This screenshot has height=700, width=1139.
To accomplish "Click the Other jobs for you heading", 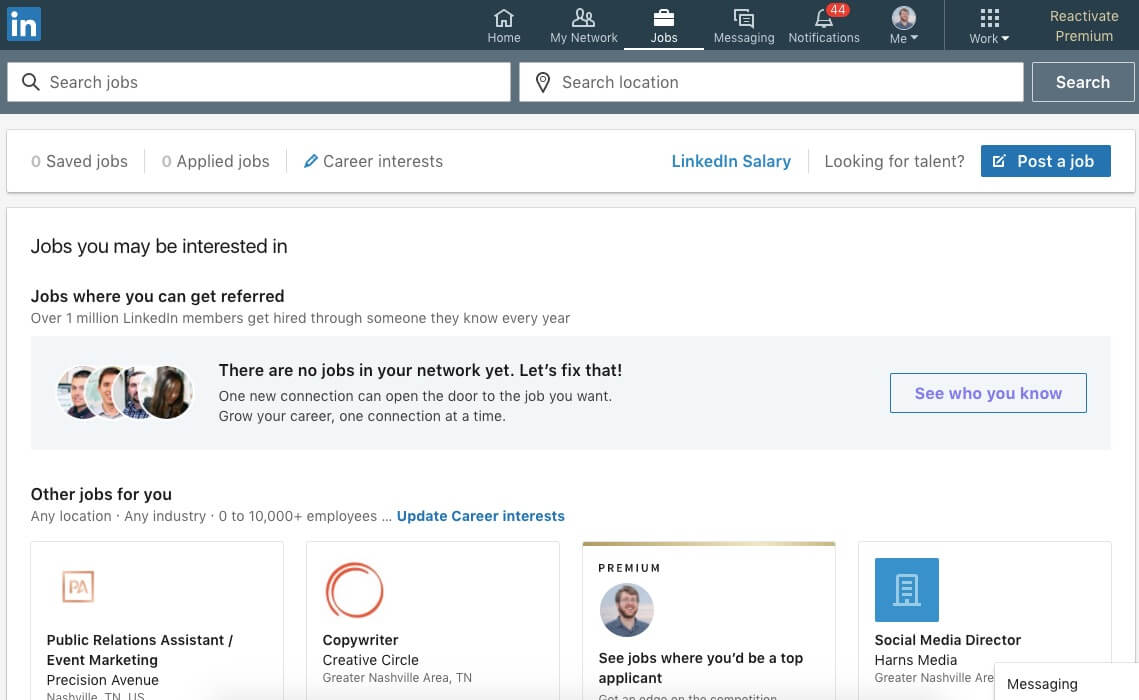I will pyautogui.click(x=101, y=495).
